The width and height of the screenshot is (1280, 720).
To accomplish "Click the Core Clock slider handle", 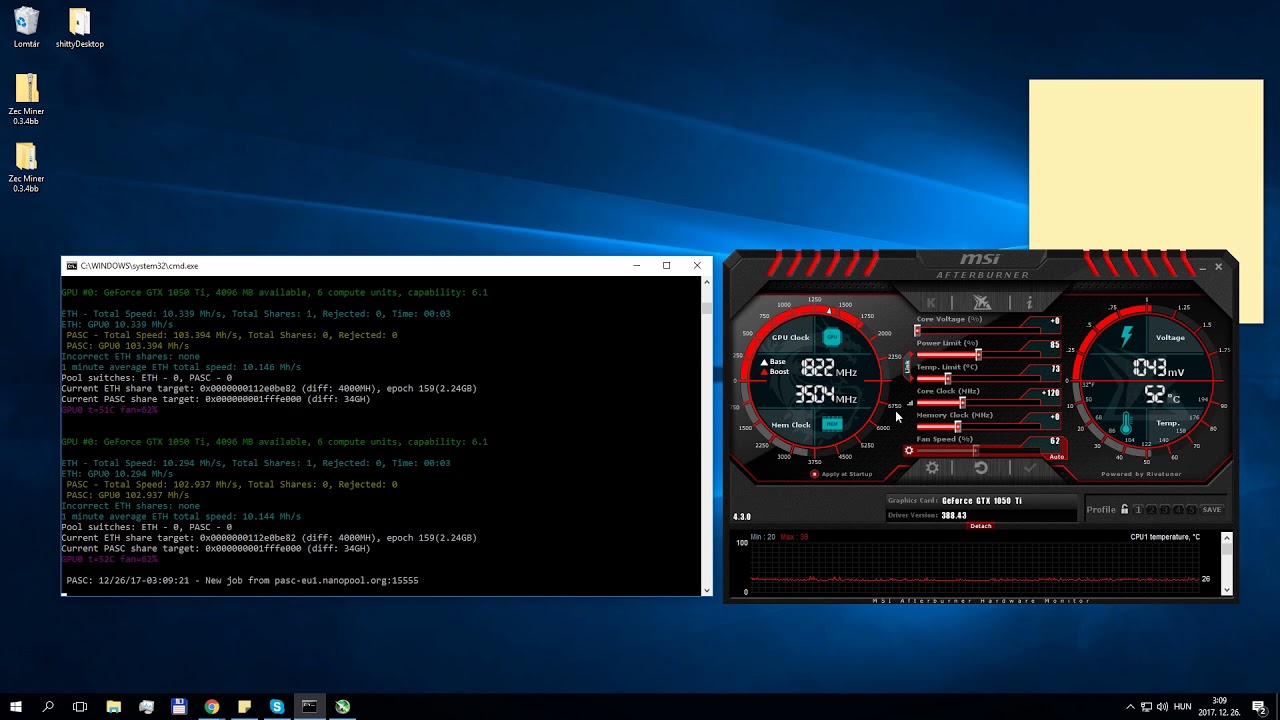I will coord(962,402).
